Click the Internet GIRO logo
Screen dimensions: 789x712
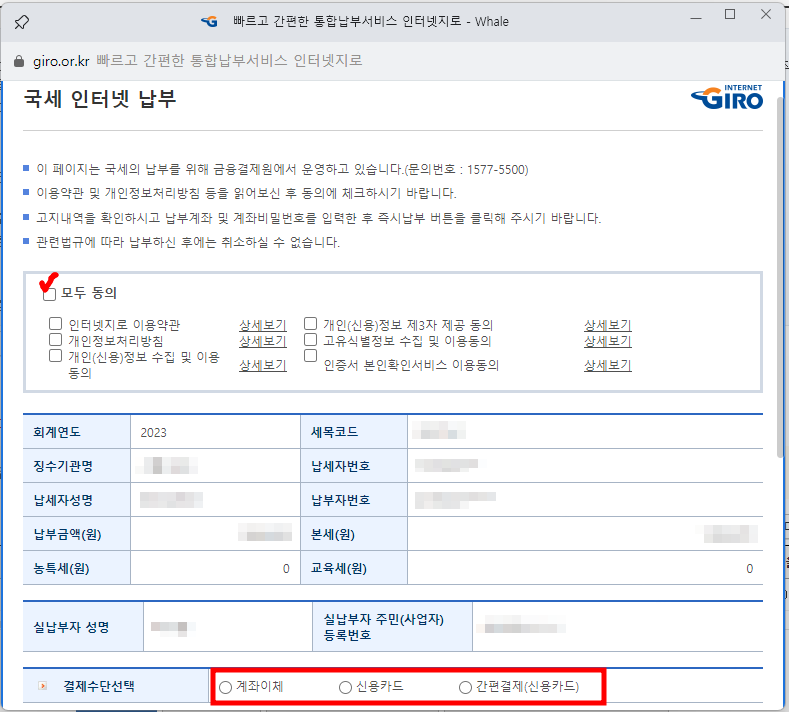[727, 97]
